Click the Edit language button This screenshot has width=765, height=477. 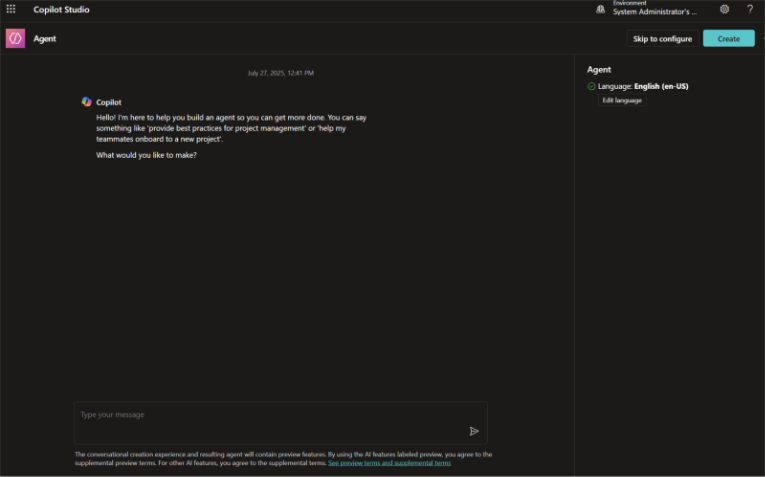[x=622, y=100]
